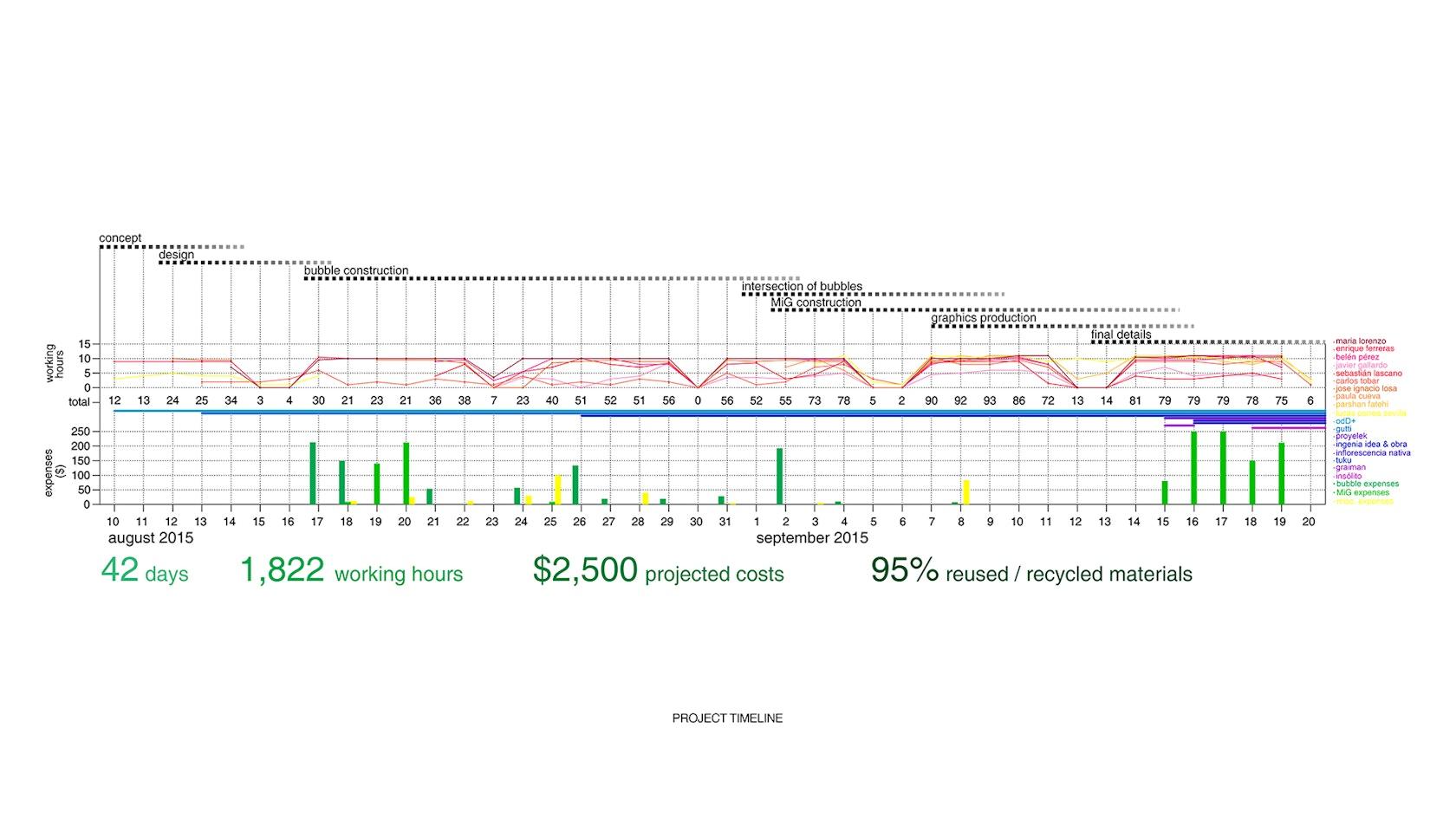The height and width of the screenshot is (819, 1456).
Task: Select 'proyelek' in the legend
Action: [x=1351, y=437]
